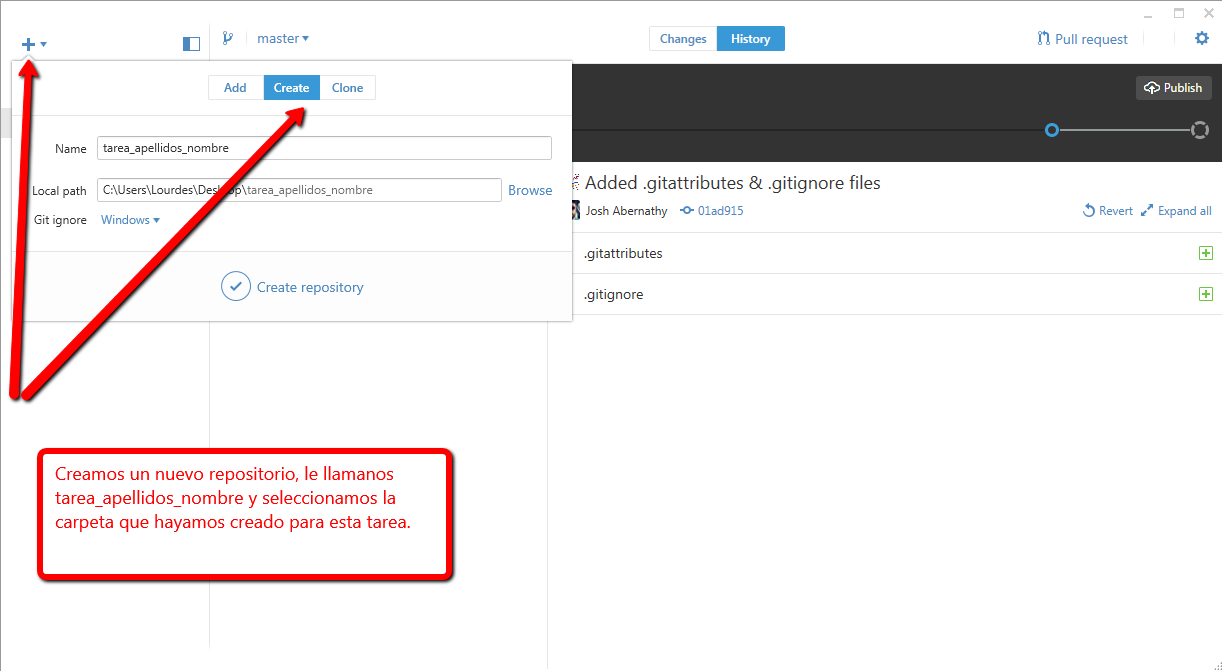Click the repository Name input field
This screenshot has height=671, width=1222.
325,148
